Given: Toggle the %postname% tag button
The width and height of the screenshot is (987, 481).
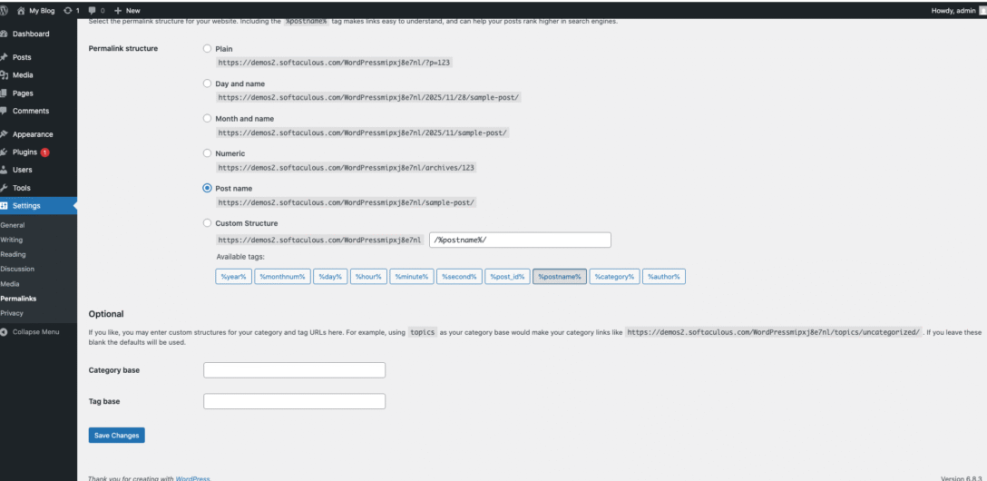Looking at the screenshot, I should pos(560,277).
